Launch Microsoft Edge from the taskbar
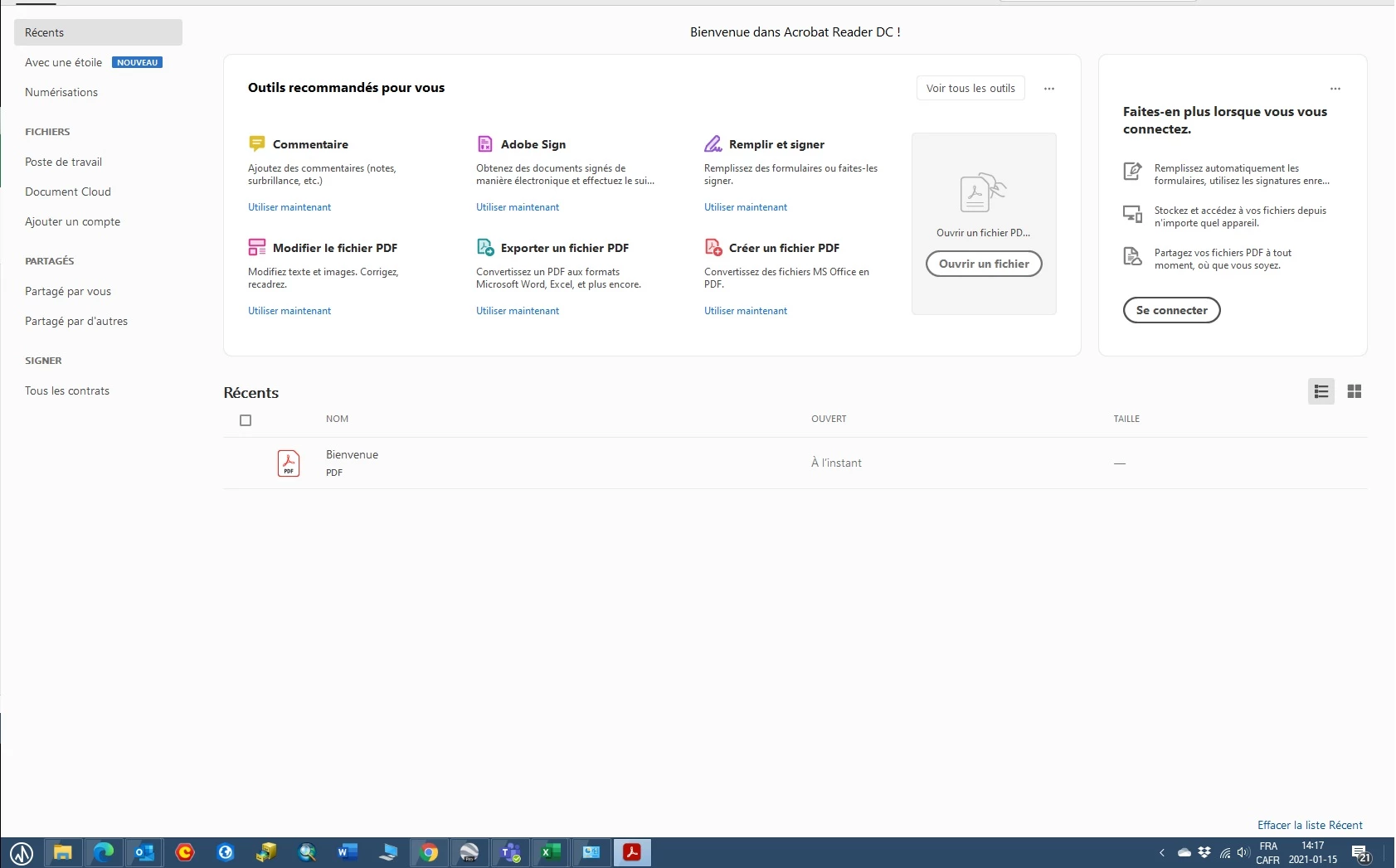Screen dimensions: 1396x868 coord(104,852)
